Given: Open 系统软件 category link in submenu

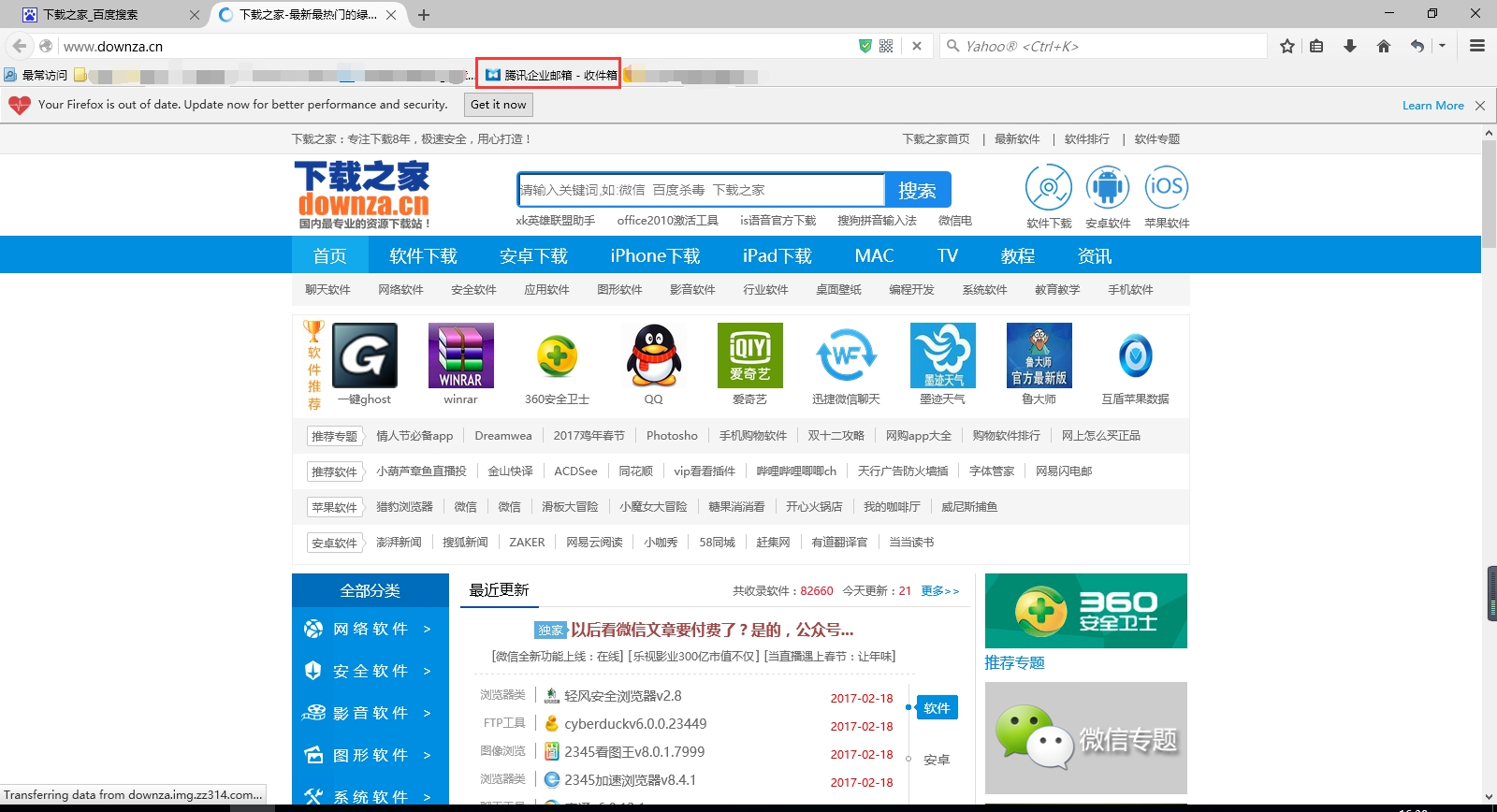Looking at the screenshot, I should pos(984,290).
